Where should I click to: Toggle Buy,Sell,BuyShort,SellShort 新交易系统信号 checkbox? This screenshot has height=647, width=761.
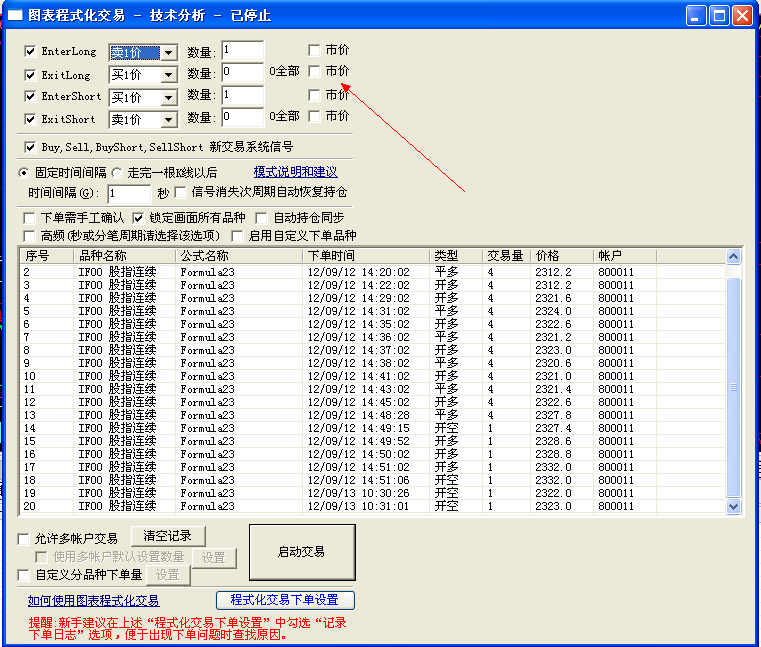[x=30, y=147]
